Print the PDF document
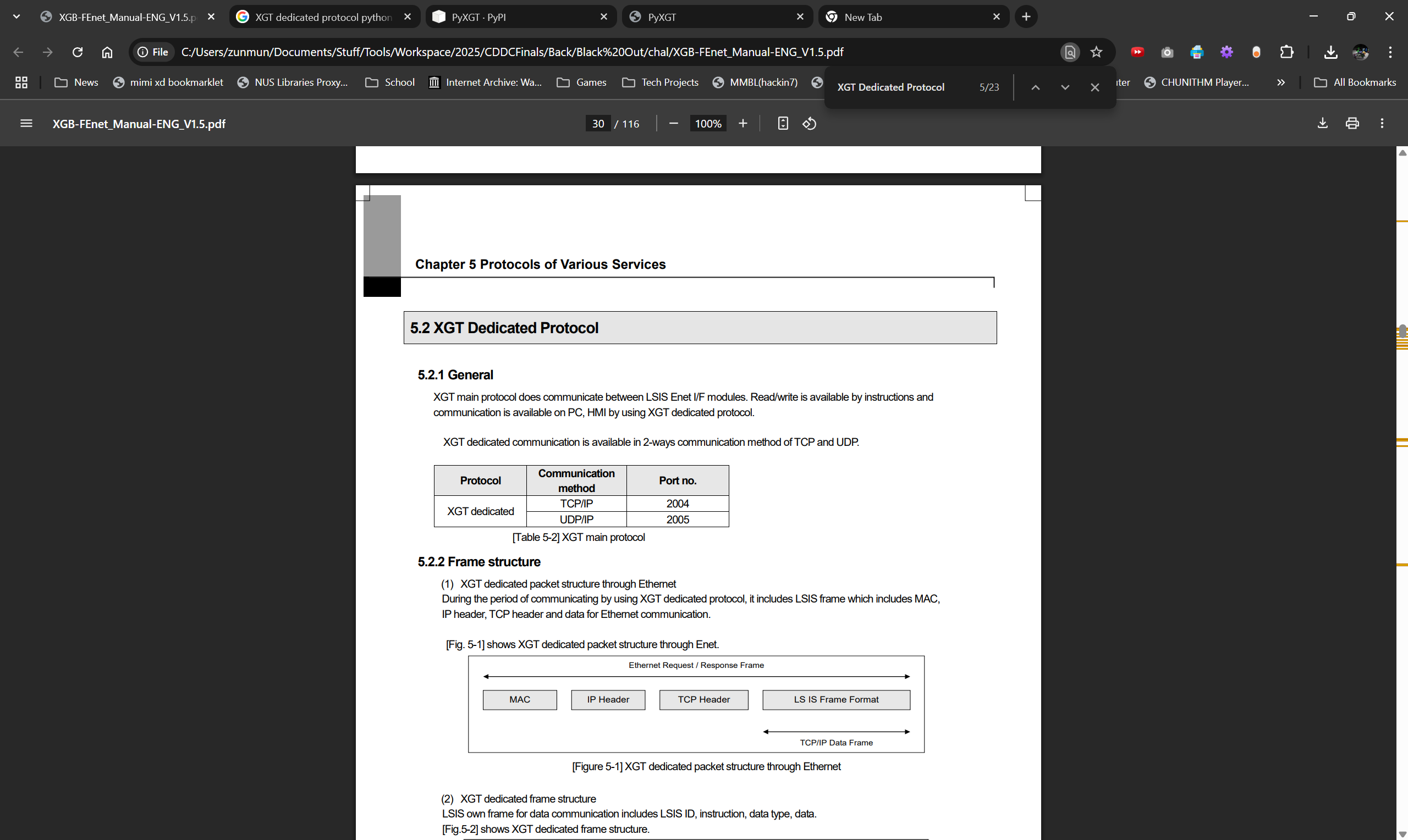The width and height of the screenshot is (1408, 840). [x=1352, y=123]
